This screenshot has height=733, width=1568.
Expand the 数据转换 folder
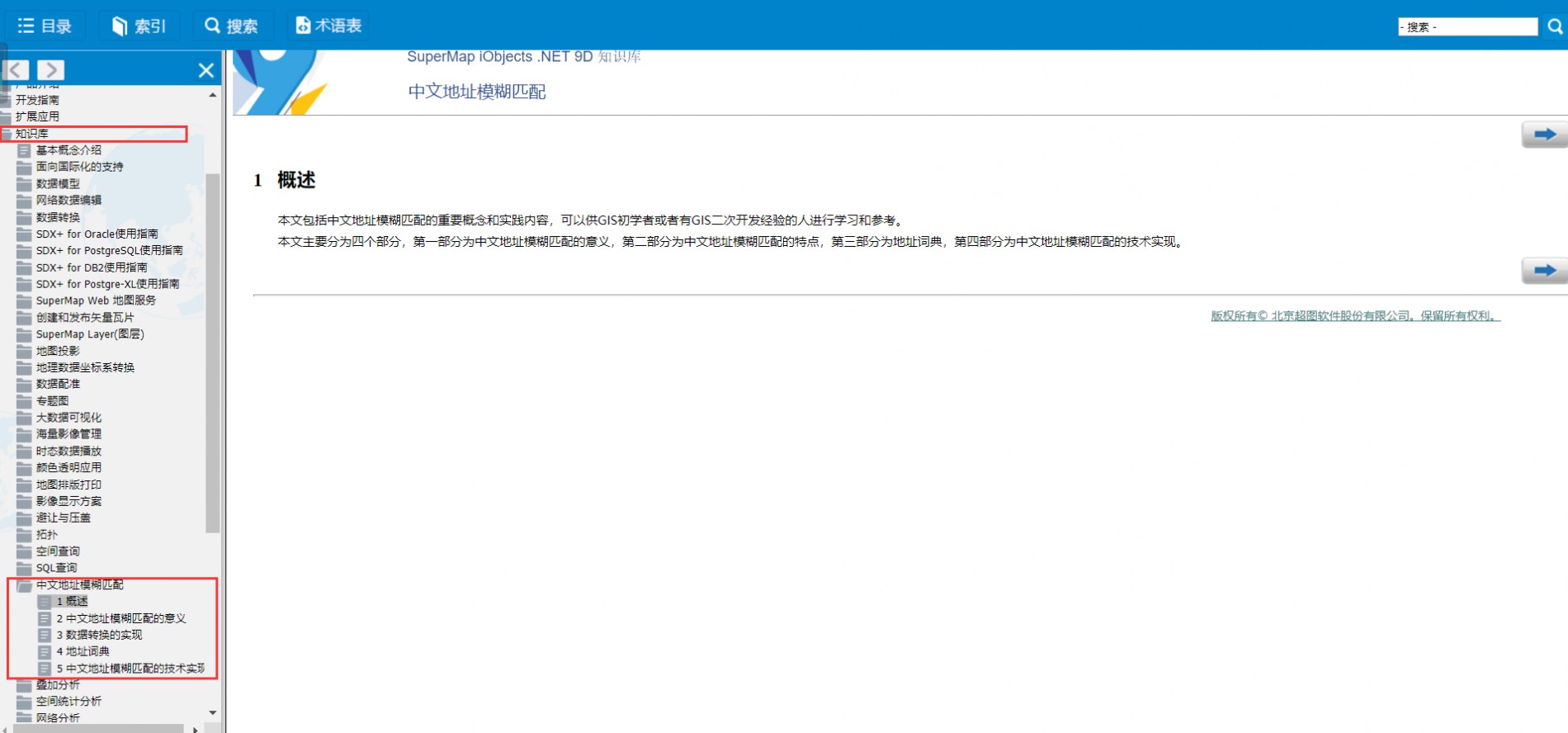(x=58, y=217)
